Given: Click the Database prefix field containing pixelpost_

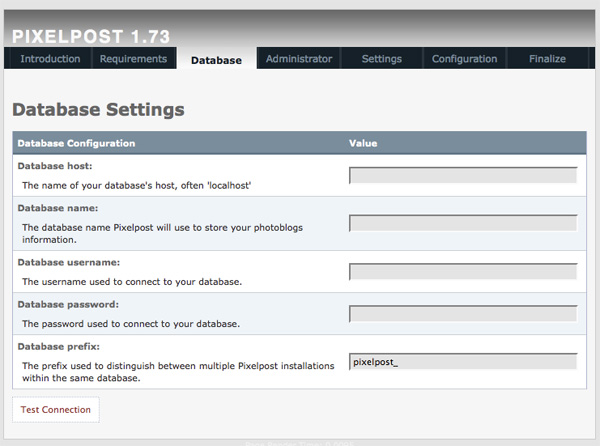Looking at the screenshot, I should [463, 361].
